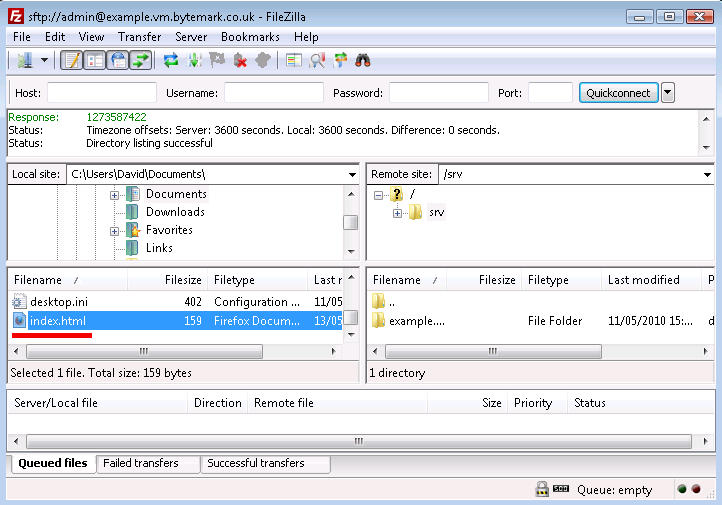Viewport: 722px width, 505px height.
Task: Toggle synchronized browsing
Action: [x=340, y=60]
